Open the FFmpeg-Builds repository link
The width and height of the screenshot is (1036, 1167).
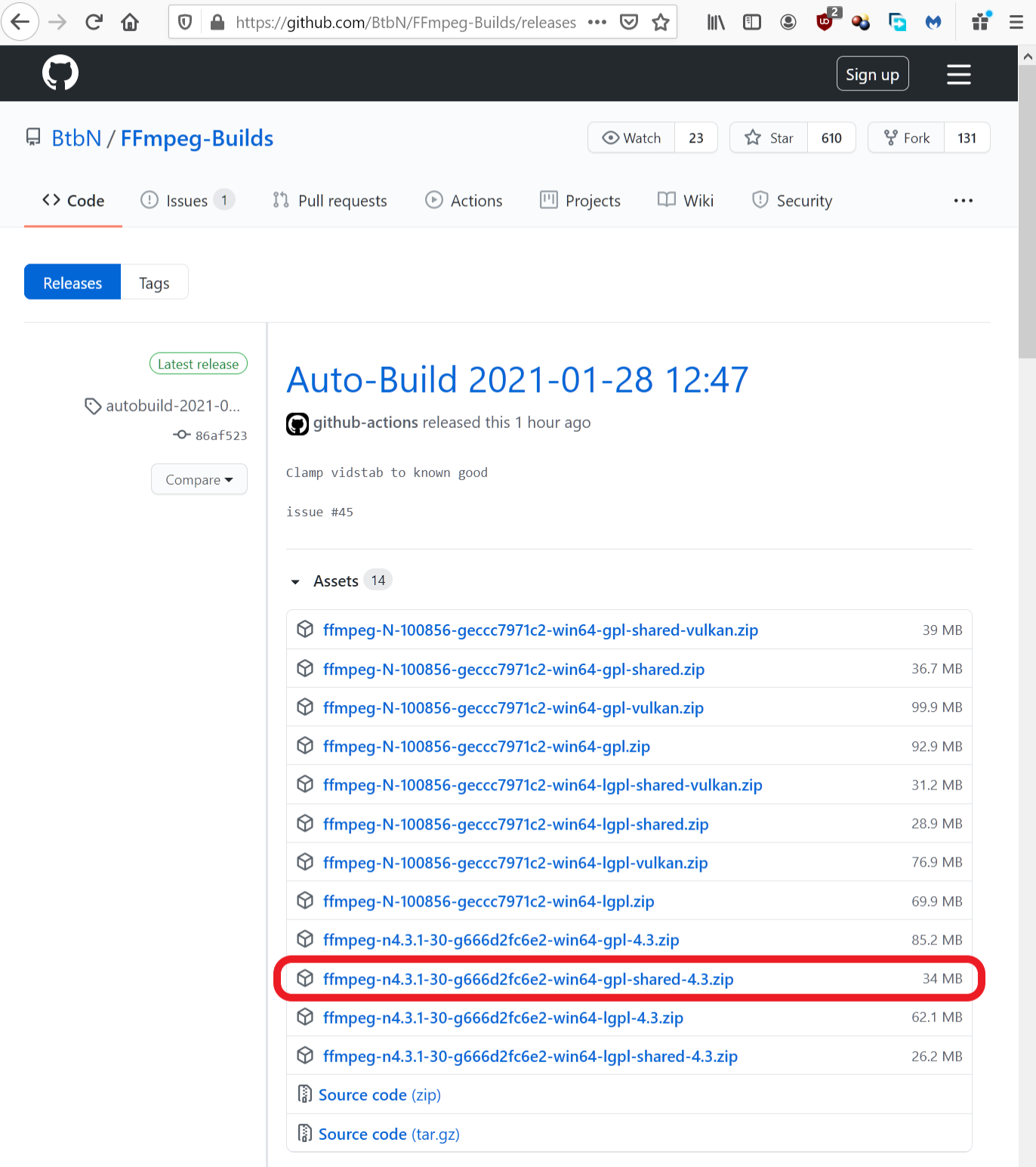tap(197, 138)
